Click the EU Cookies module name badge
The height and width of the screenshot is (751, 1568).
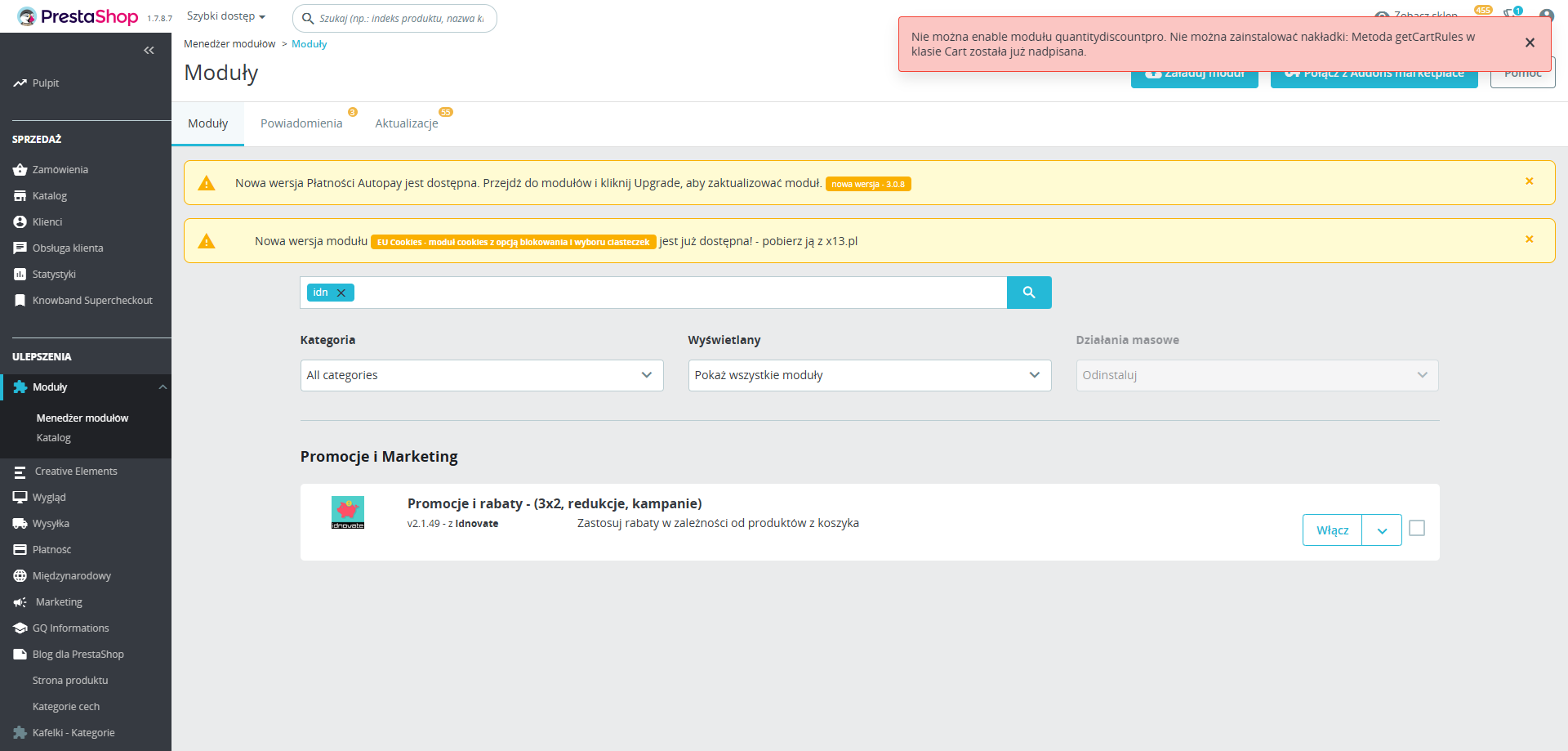point(514,242)
